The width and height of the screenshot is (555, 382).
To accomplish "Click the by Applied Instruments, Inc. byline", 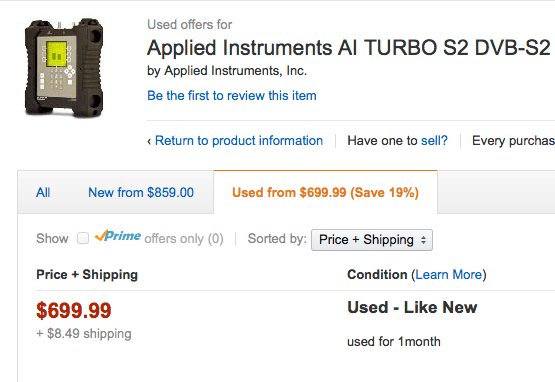I will click(x=227, y=71).
